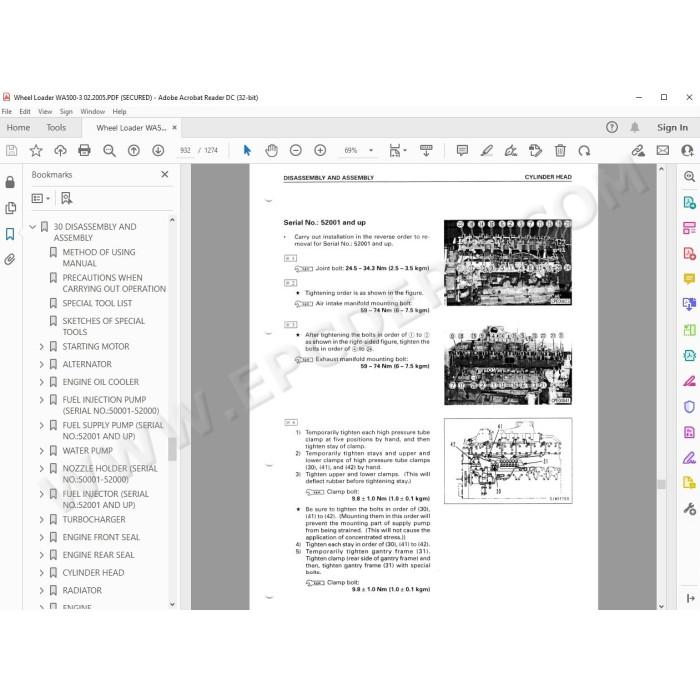The height and width of the screenshot is (700, 700).
Task: Switch to the Tools tab
Action: pos(56,128)
